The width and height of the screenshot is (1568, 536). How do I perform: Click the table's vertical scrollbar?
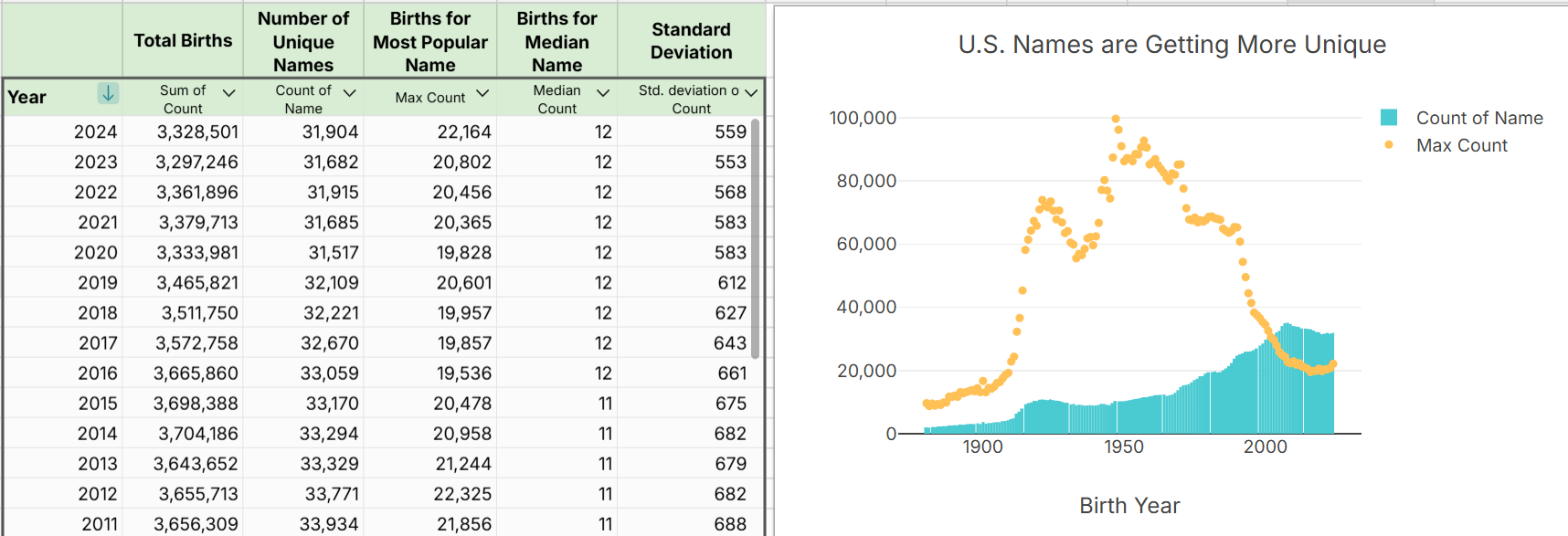point(755,237)
